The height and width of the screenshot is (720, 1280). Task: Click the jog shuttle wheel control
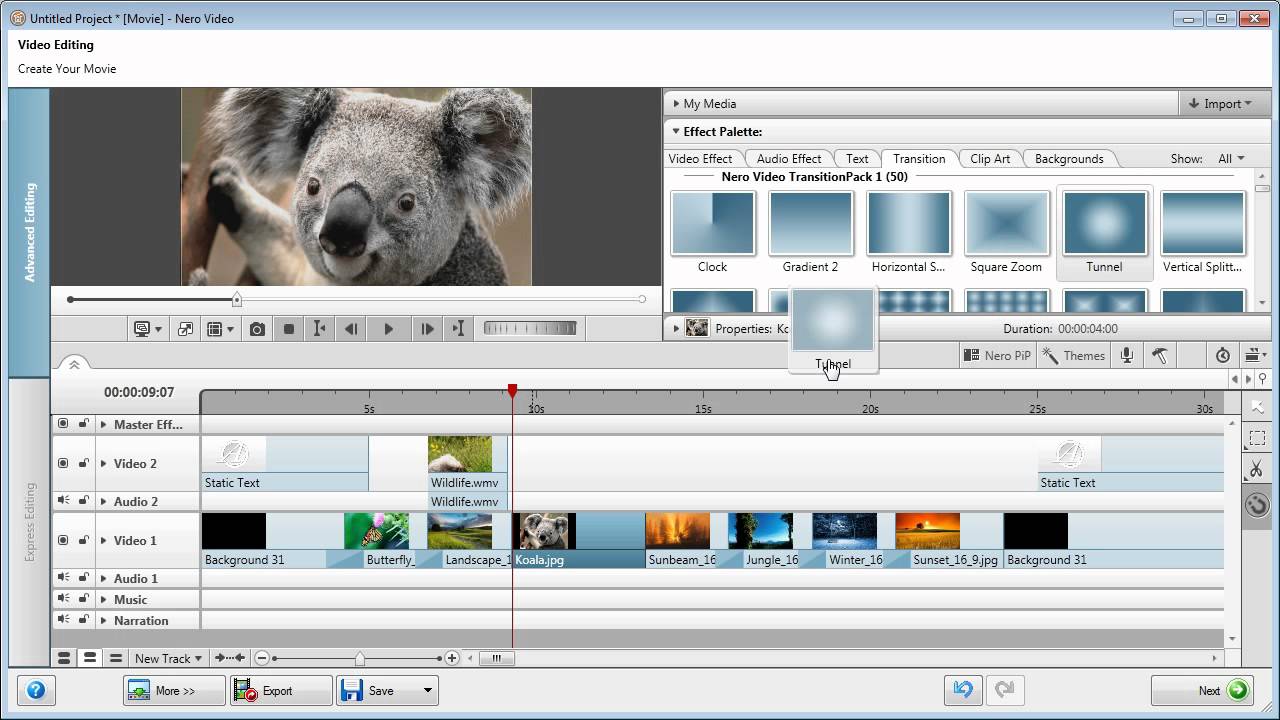(x=530, y=328)
